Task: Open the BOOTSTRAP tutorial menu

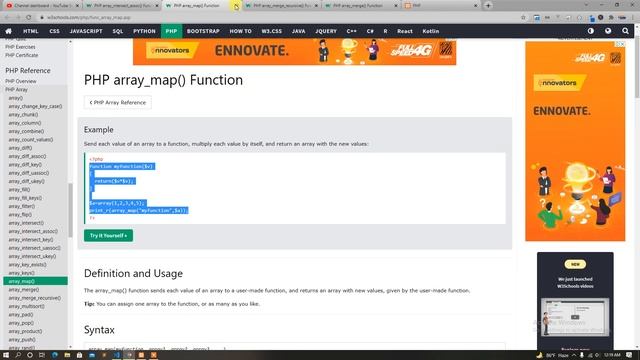Action: (203, 31)
